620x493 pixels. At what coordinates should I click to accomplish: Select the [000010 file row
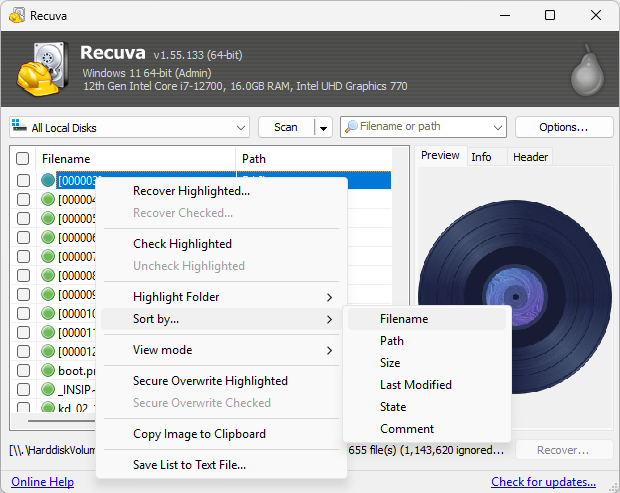tap(77, 314)
